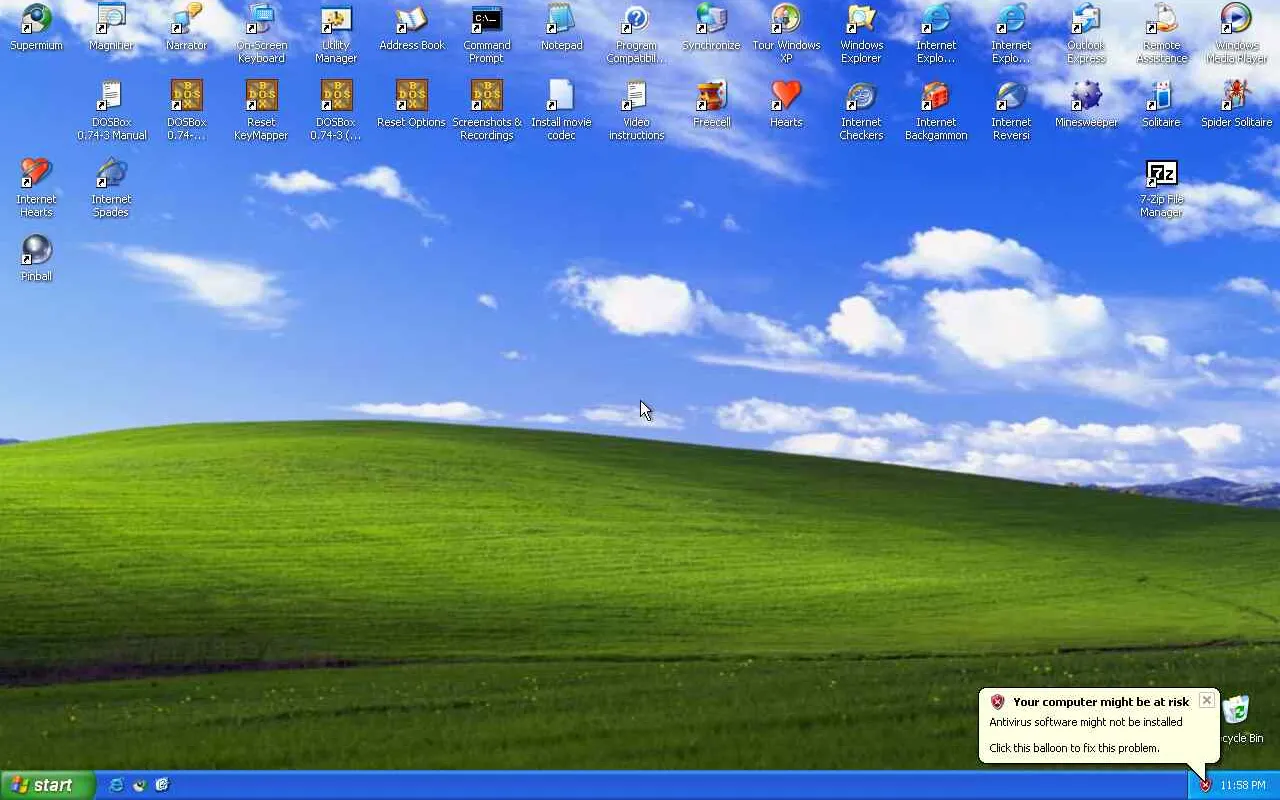
Task: Click the Minesweeper desktop icon
Action: [x=1086, y=105]
